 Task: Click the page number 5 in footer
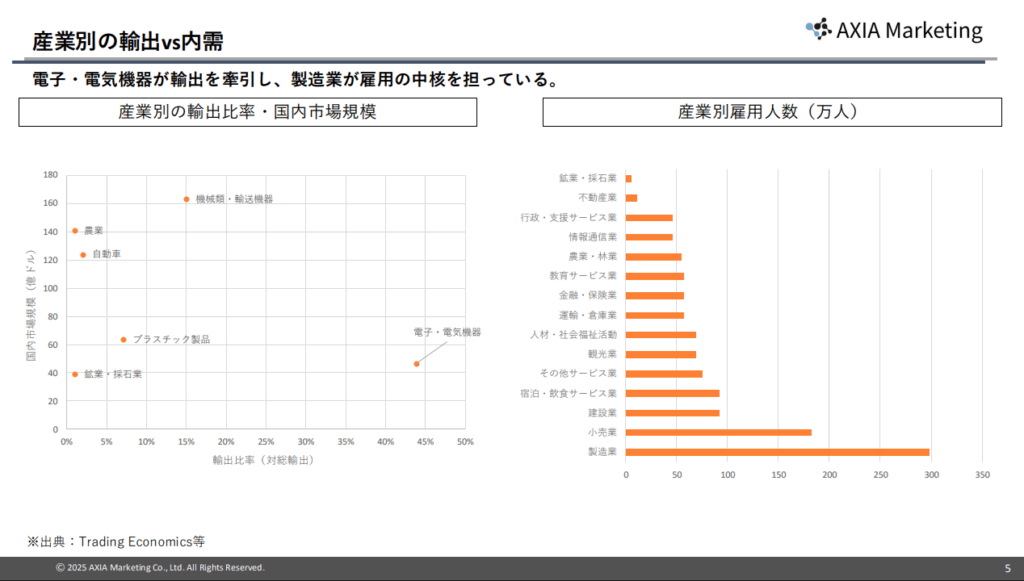click(1007, 568)
